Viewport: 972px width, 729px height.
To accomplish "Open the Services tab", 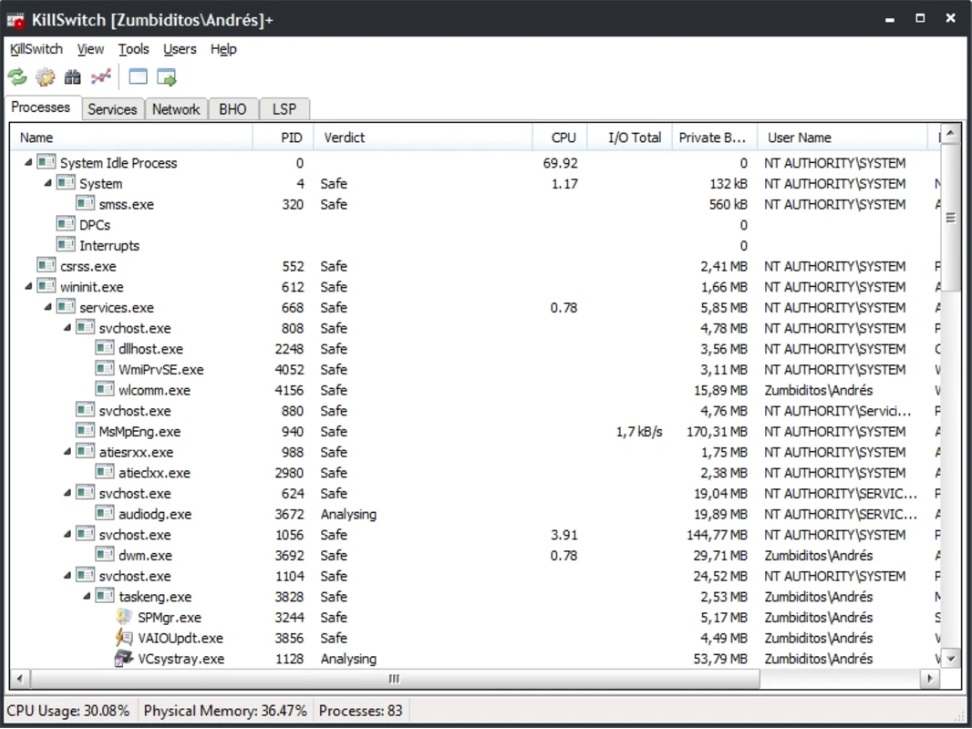I will [x=112, y=110].
